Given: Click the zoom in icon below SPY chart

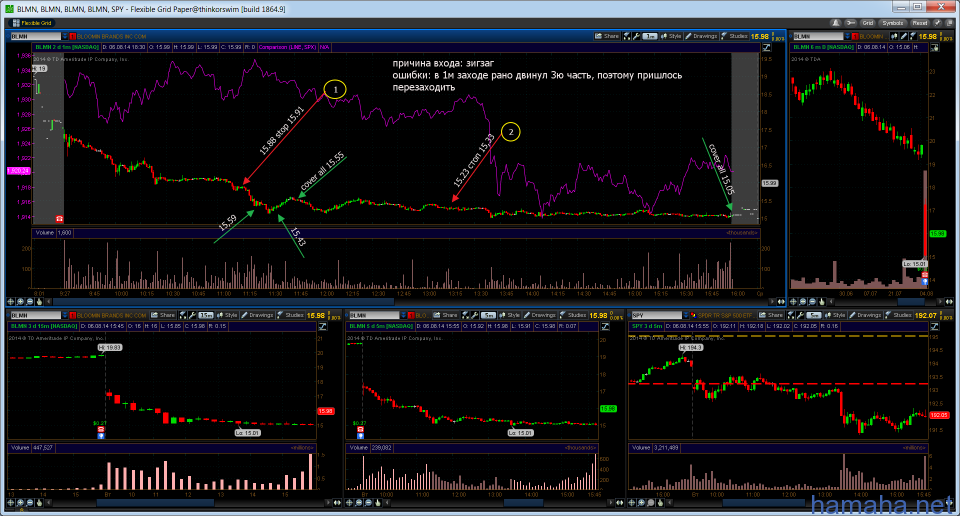Looking at the screenshot, I should tap(642, 503).
